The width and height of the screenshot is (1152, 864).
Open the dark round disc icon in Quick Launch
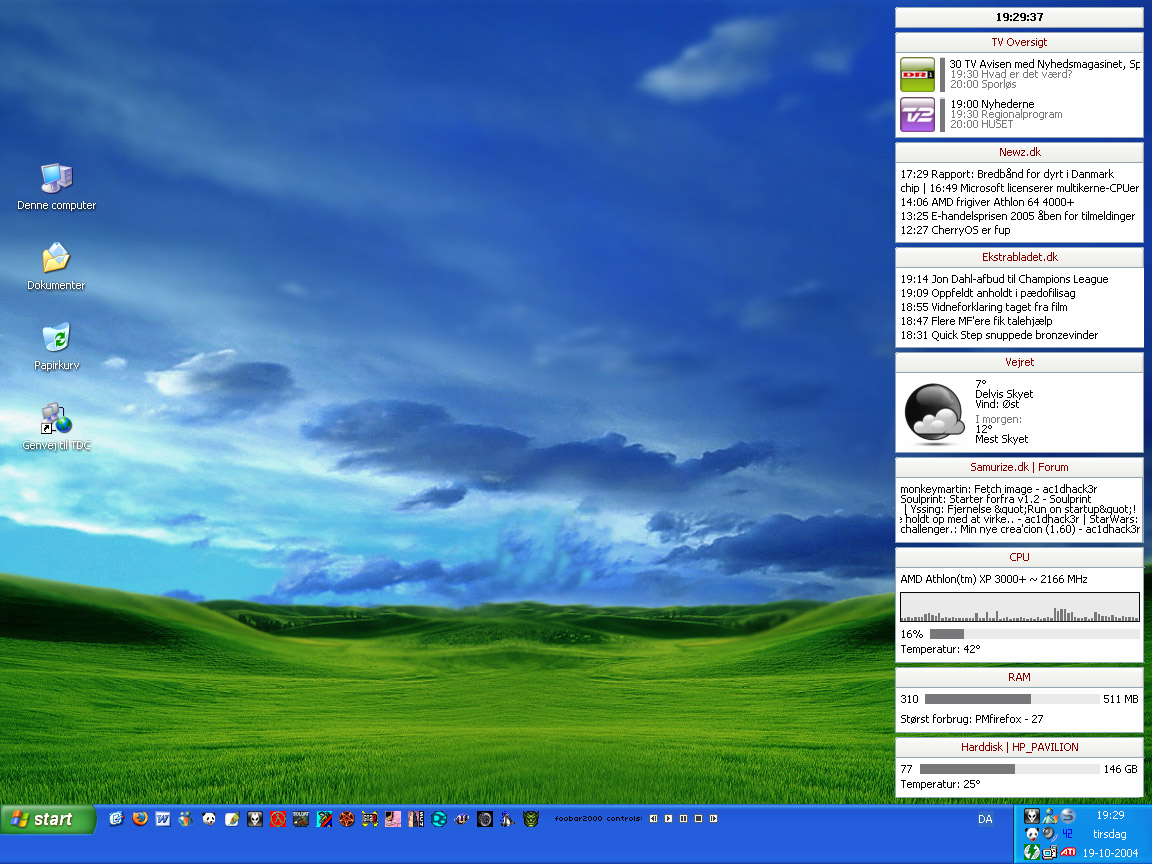pyautogui.click(x=485, y=818)
